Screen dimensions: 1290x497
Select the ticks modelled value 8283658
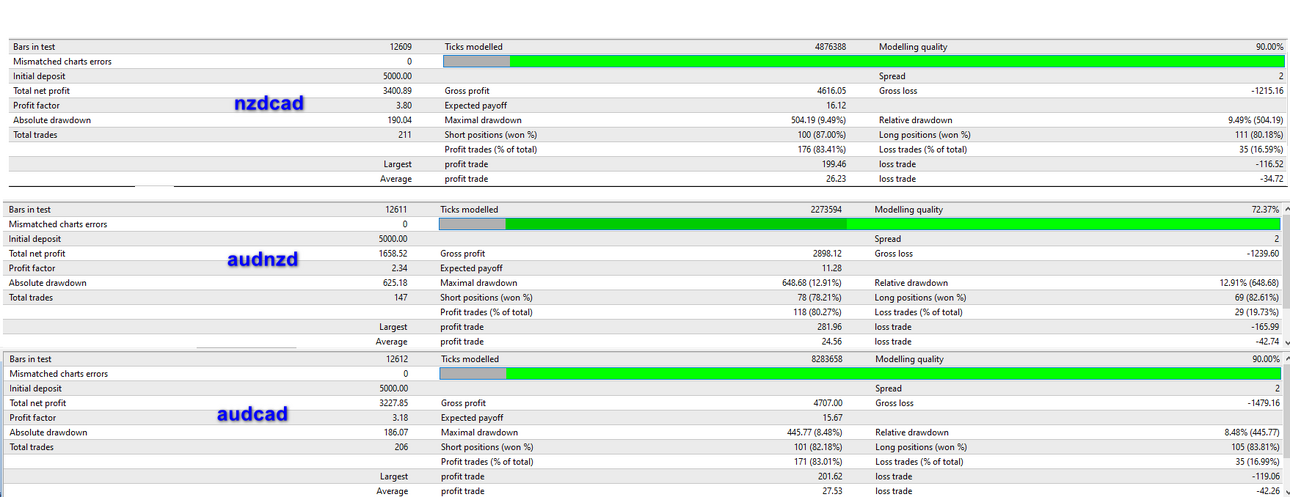click(825, 359)
